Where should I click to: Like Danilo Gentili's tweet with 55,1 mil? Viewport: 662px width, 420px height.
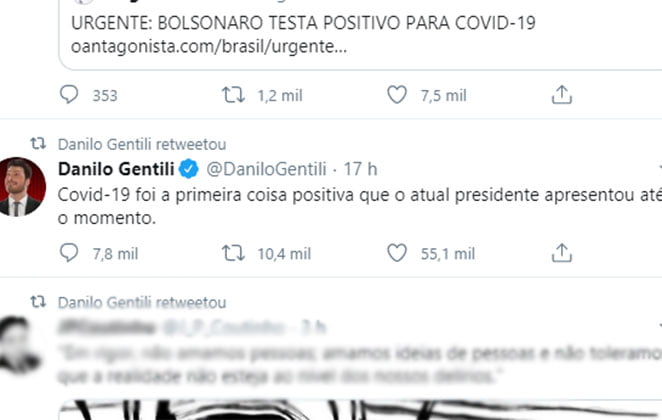tap(397, 253)
